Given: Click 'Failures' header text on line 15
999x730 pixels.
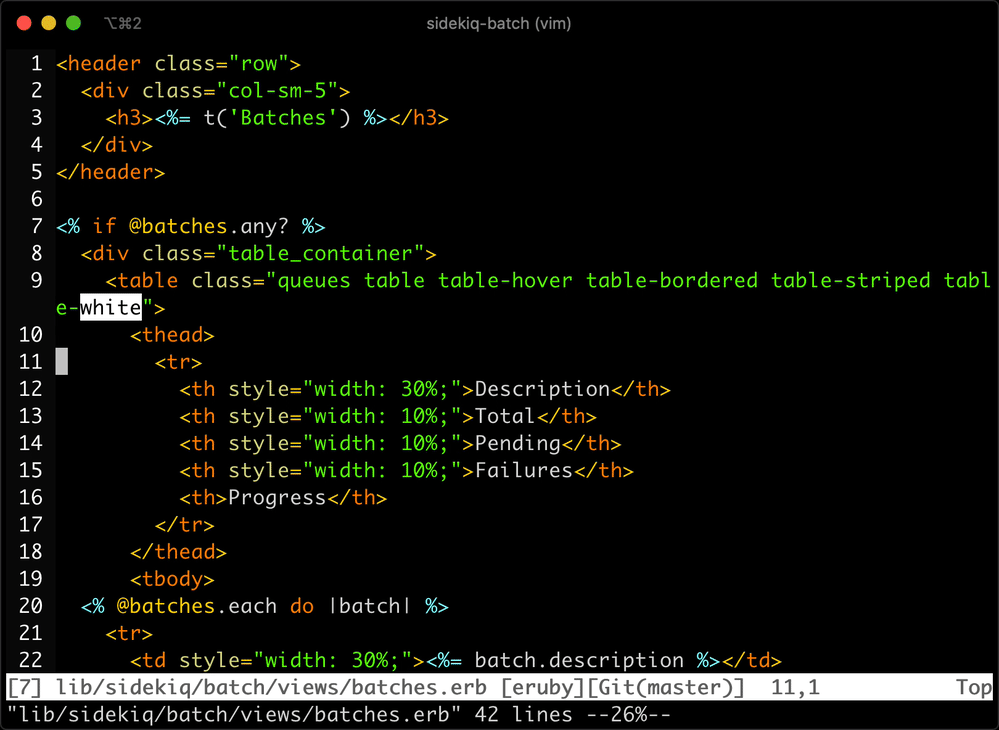Looking at the screenshot, I should click(x=524, y=470).
